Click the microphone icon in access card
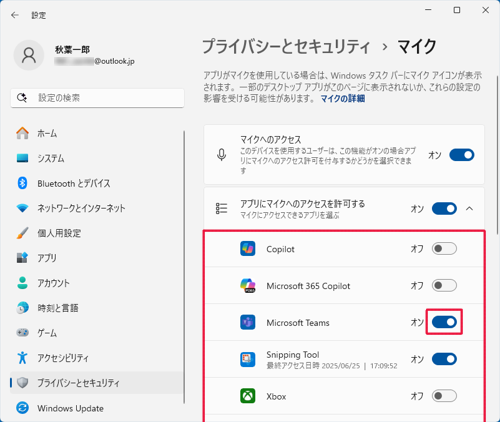 point(221,155)
